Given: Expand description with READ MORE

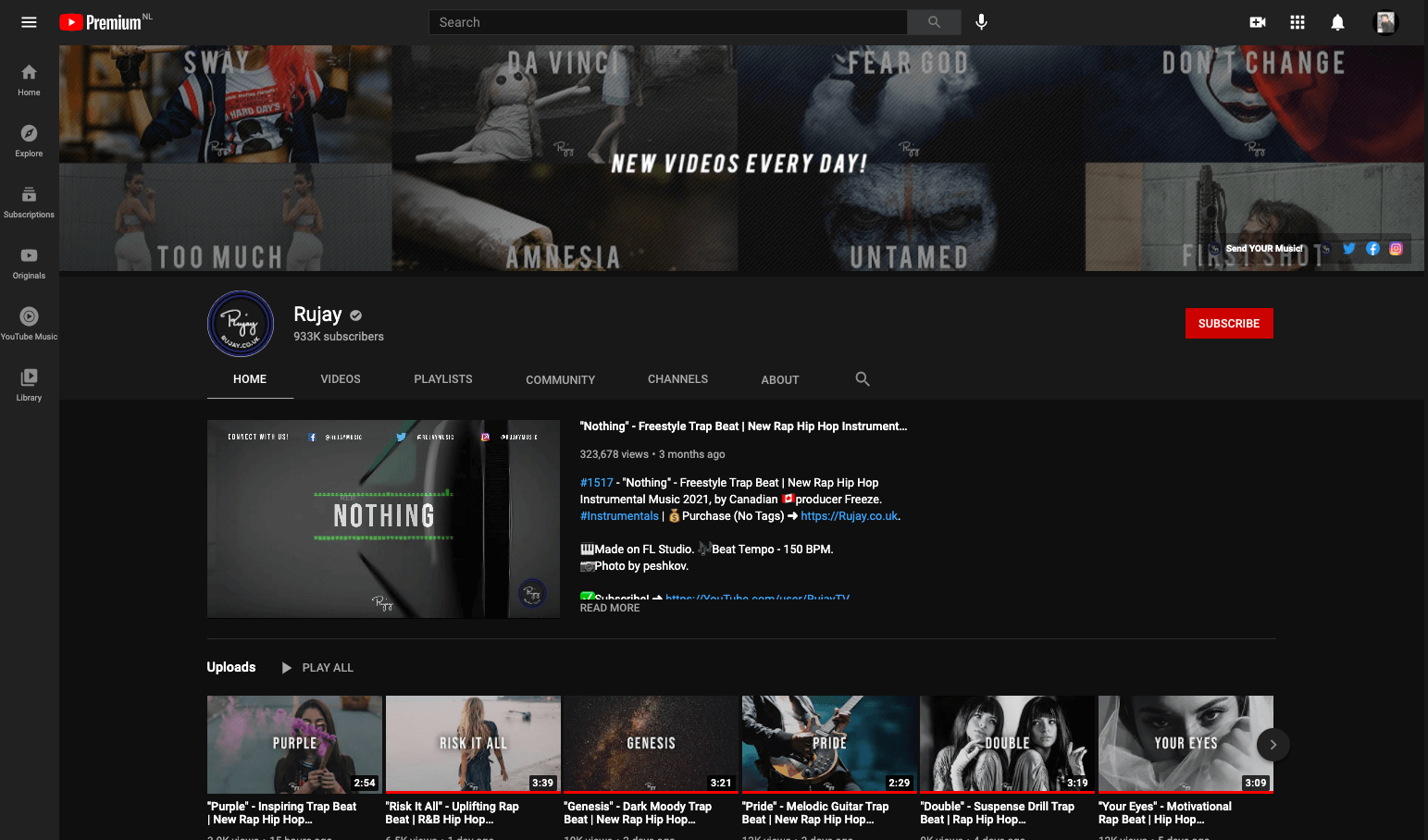Looking at the screenshot, I should [x=610, y=608].
